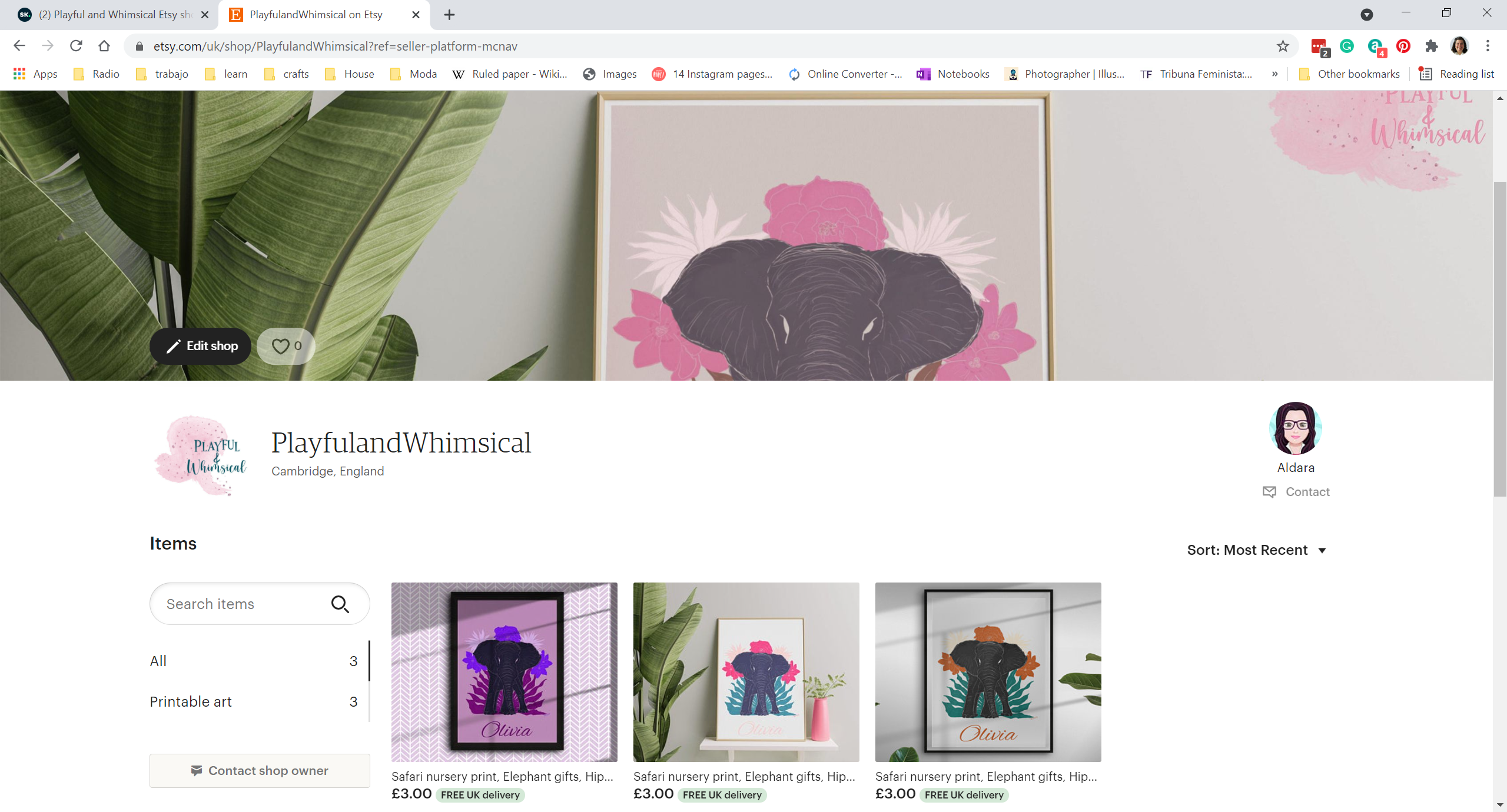Close the Playful and Whimsical Etsy shop tab
This screenshot has width=1507, height=812.
(x=205, y=15)
